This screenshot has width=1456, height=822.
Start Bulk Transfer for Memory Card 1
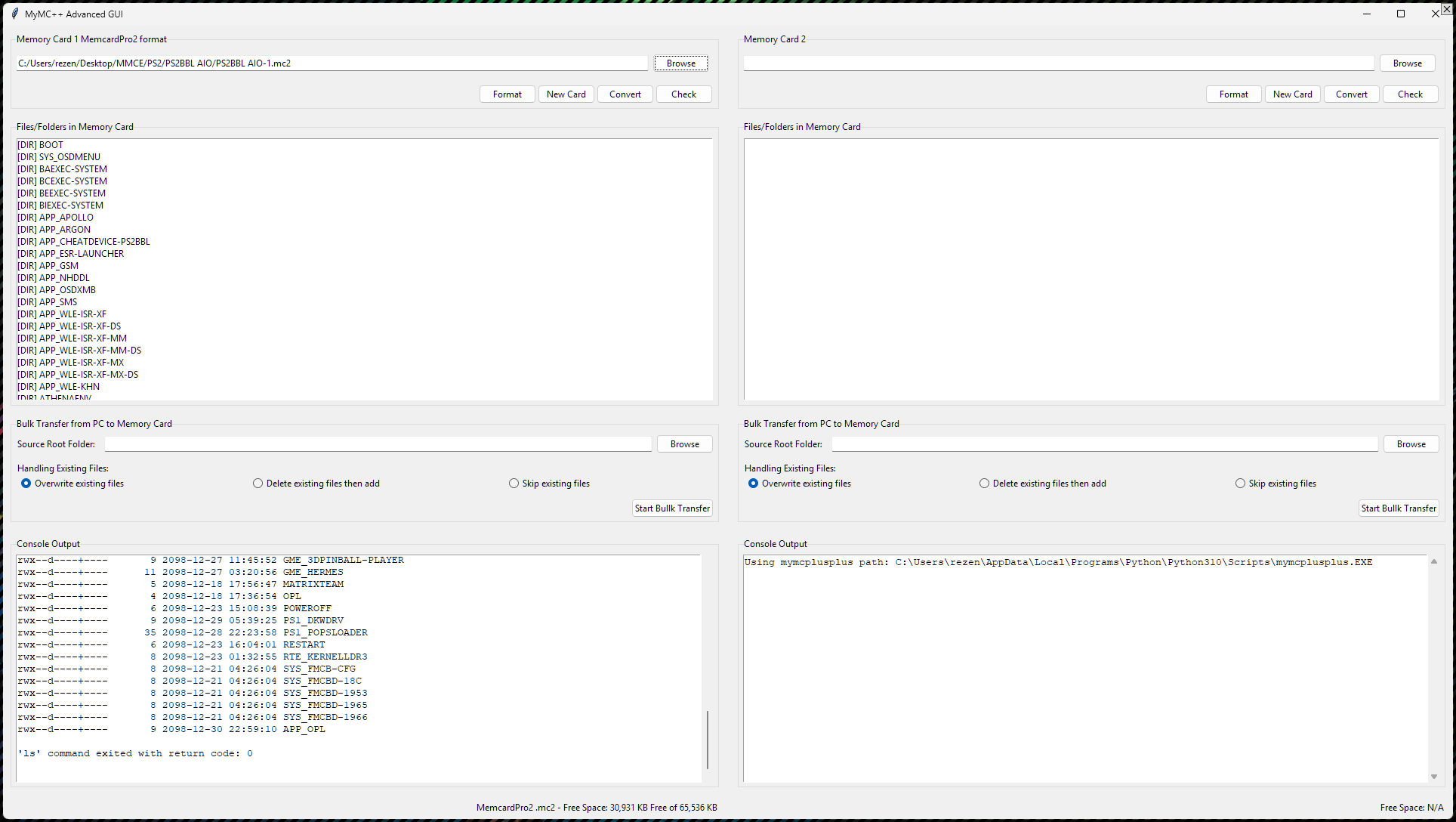point(672,508)
